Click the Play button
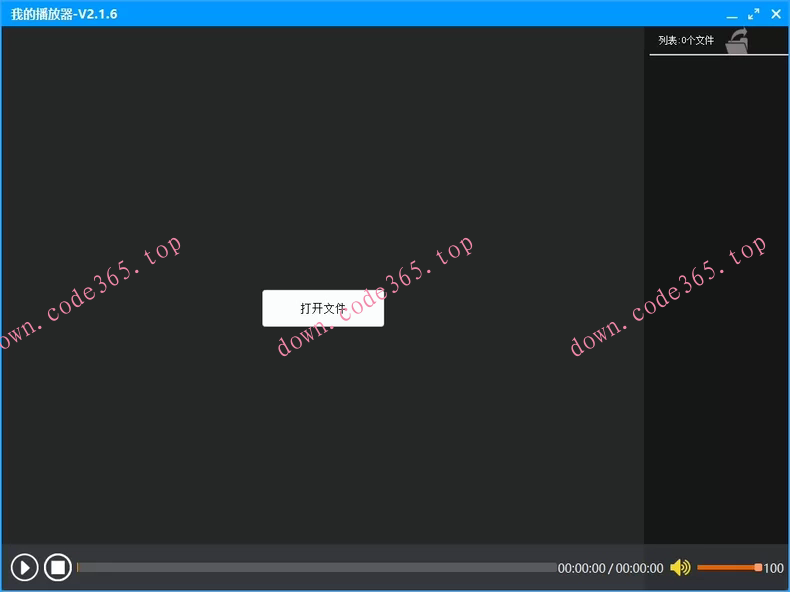This screenshot has height=592, width=790. (24, 567)
